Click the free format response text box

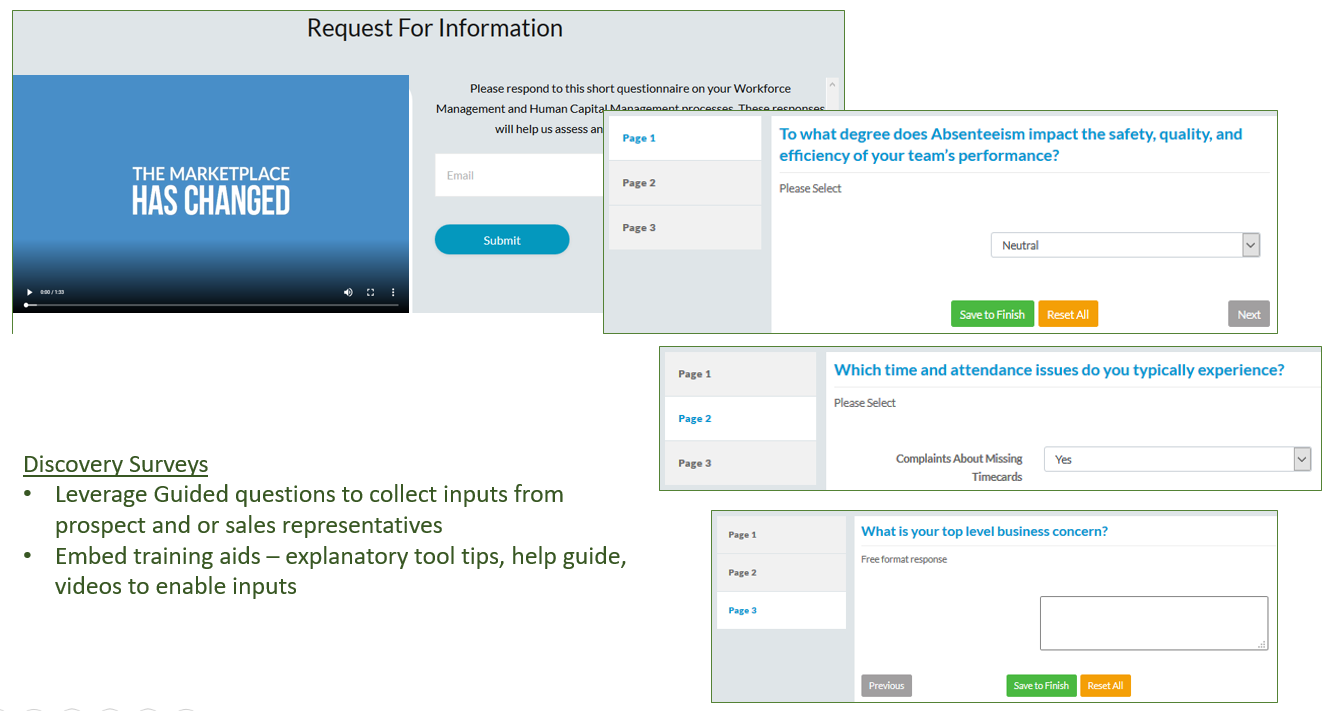tap(1153, 623)
